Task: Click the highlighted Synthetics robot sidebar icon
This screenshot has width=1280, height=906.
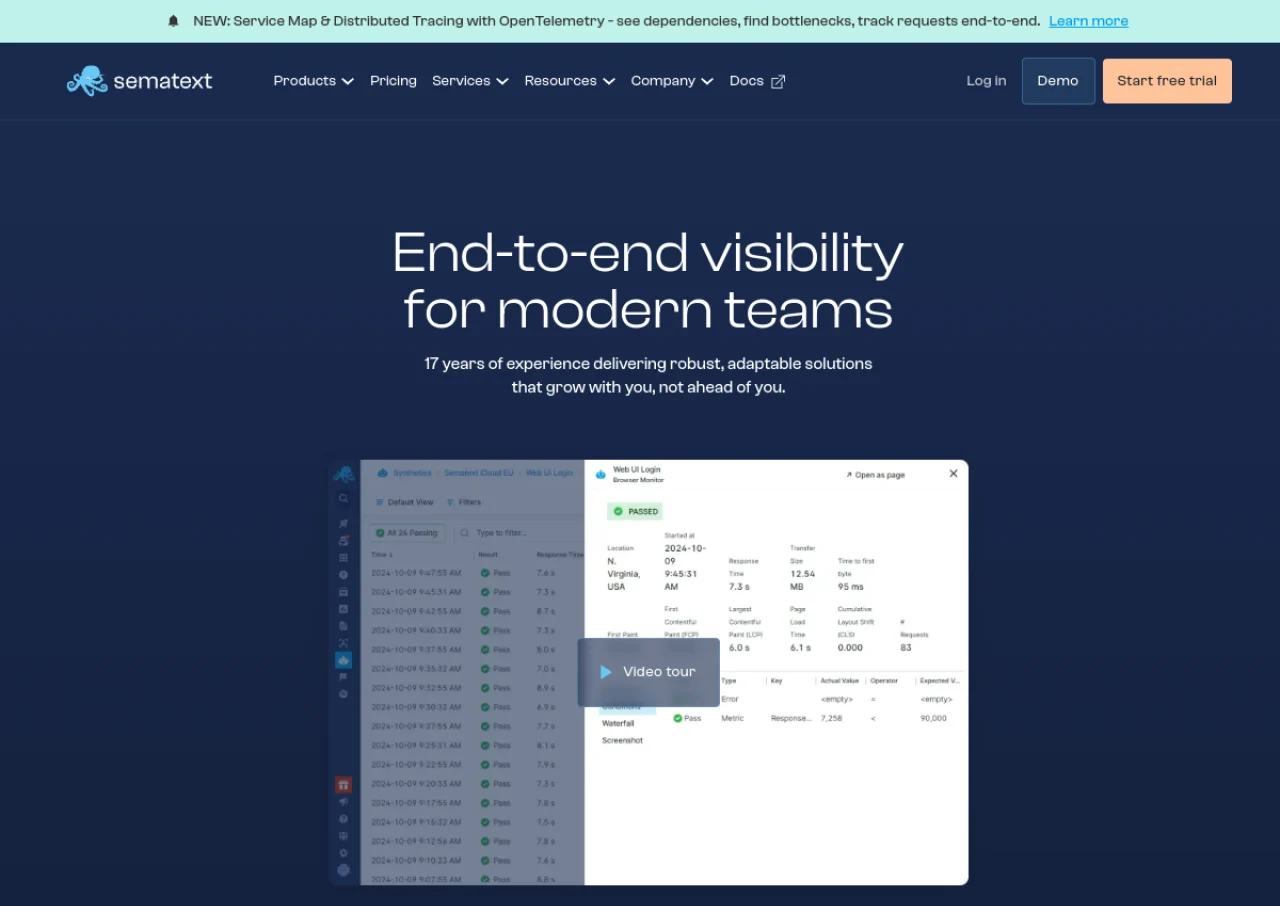Action: click(343, 660)
